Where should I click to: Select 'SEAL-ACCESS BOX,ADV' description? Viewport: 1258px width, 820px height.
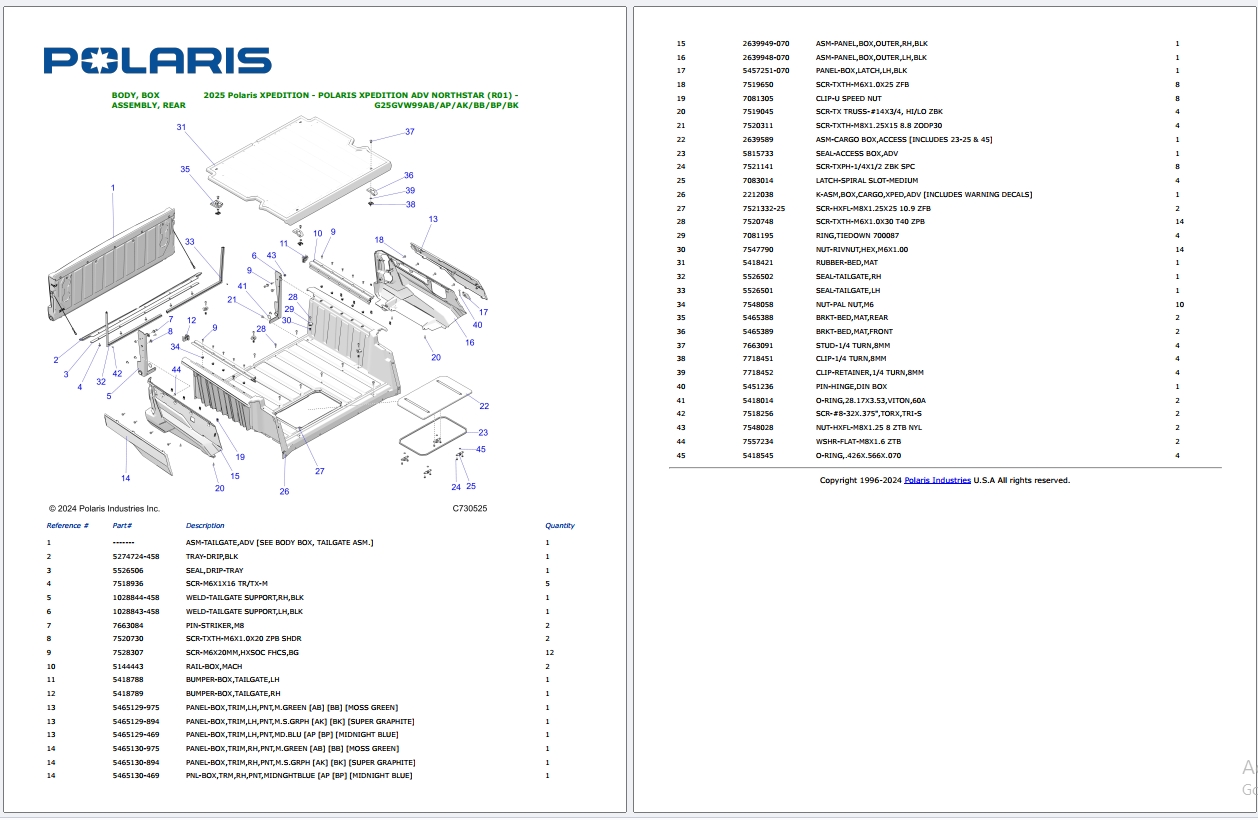(856, 153)
